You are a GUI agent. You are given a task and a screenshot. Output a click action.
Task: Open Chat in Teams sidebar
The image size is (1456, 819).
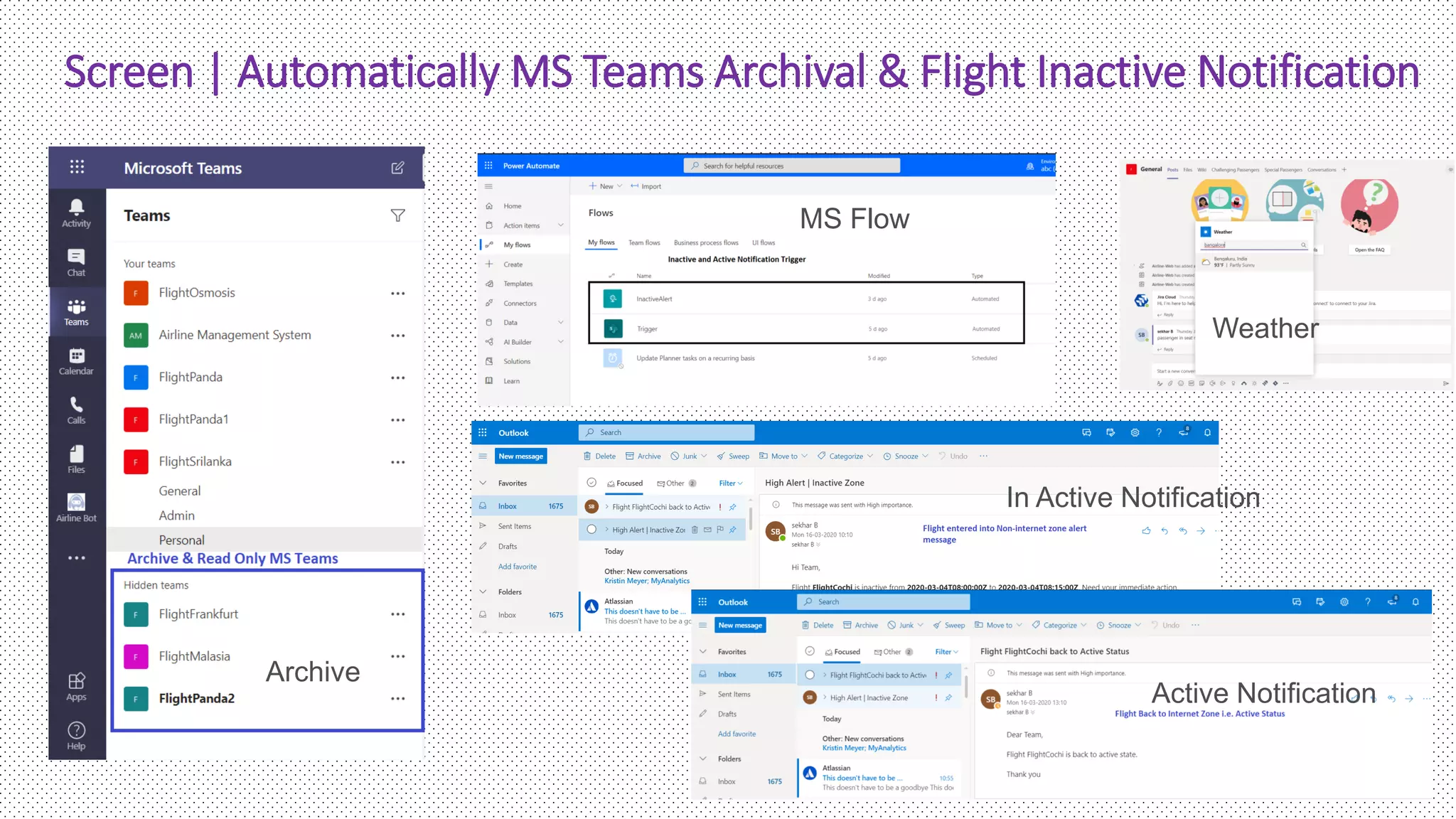point(76,262)
